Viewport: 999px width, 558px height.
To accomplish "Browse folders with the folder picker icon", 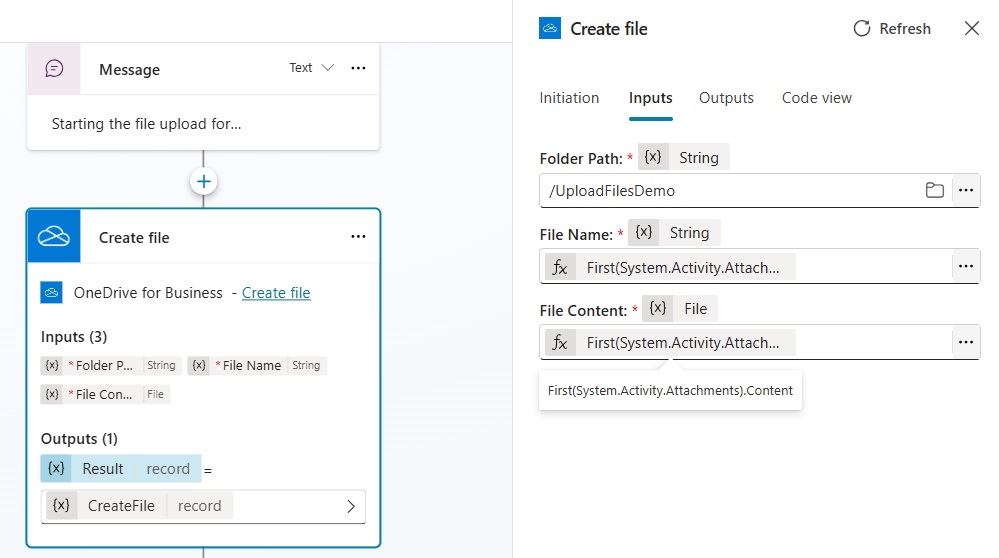I will point(935,190).
